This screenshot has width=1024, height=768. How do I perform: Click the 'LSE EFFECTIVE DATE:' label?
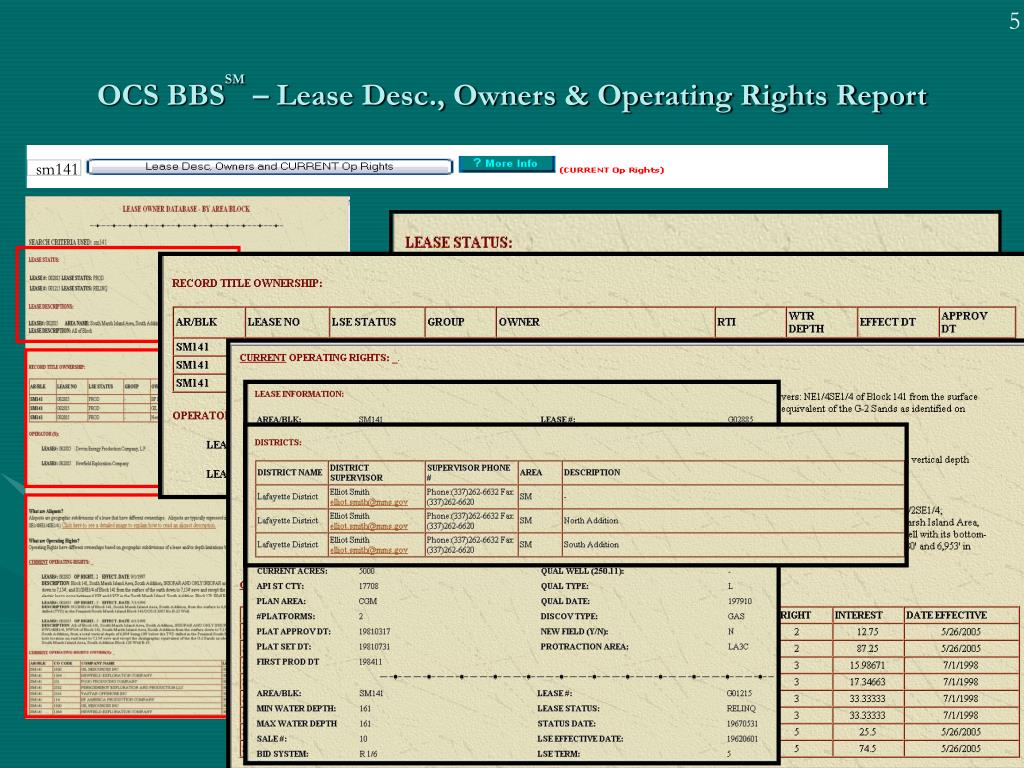(580, 739)
